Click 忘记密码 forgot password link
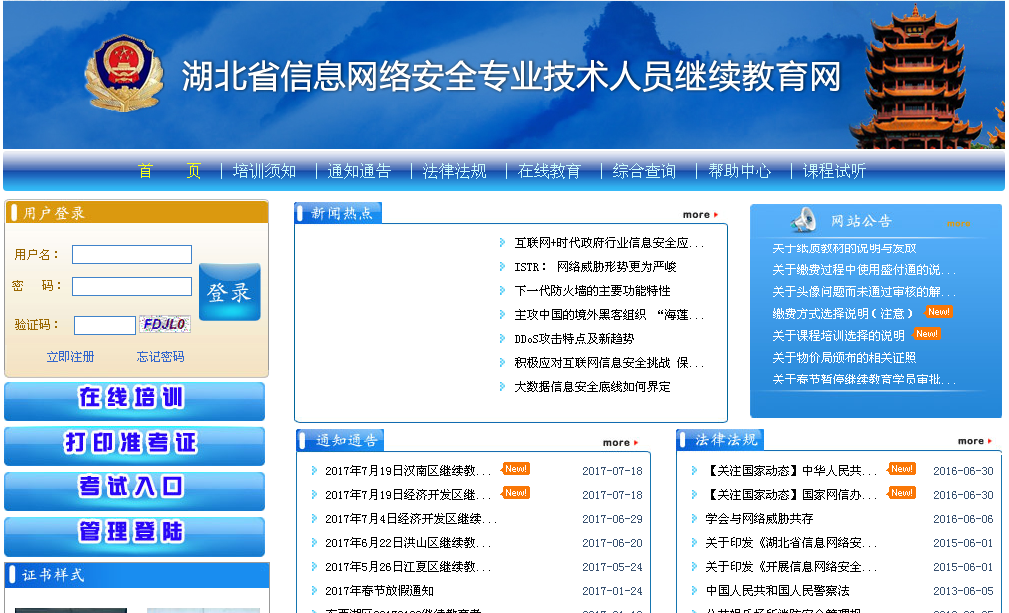1009x613 pixels. pos(160,357)
